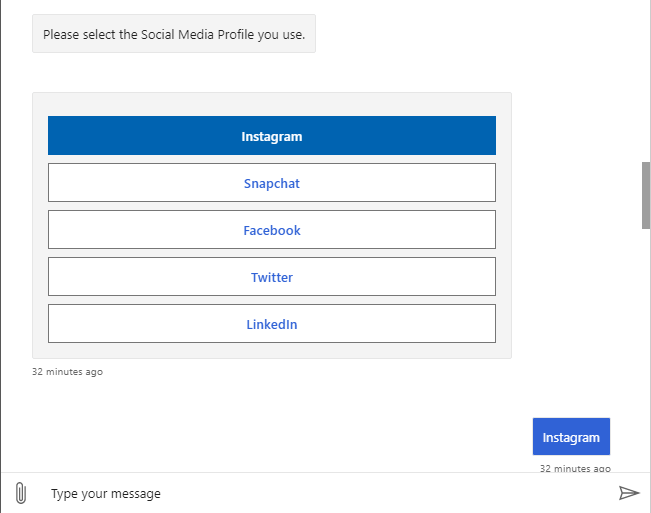Select the highlighted Instagram option in the card
This screenshot has width=651, height=513.
click(x=271, y=136)
